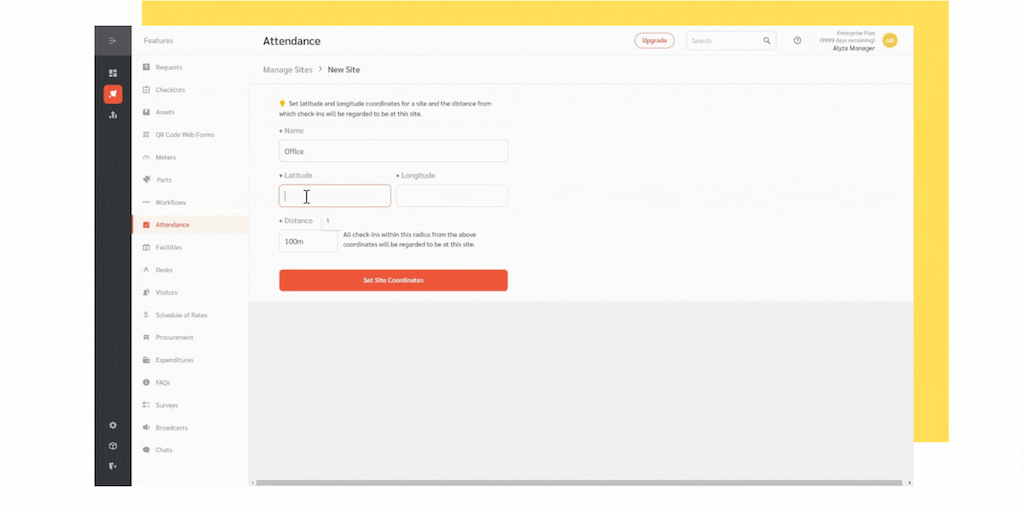Click the Schedule of Rates dollar icon

pyautogui.click(x=146, y=315)
